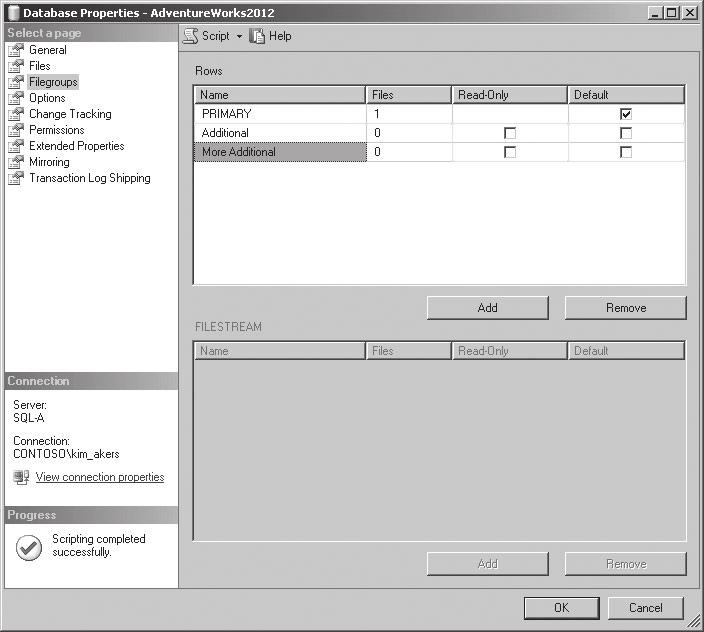The width and height of the screenshot is (704, 632).
Task: Open the Permissions page
Action: 57,130
